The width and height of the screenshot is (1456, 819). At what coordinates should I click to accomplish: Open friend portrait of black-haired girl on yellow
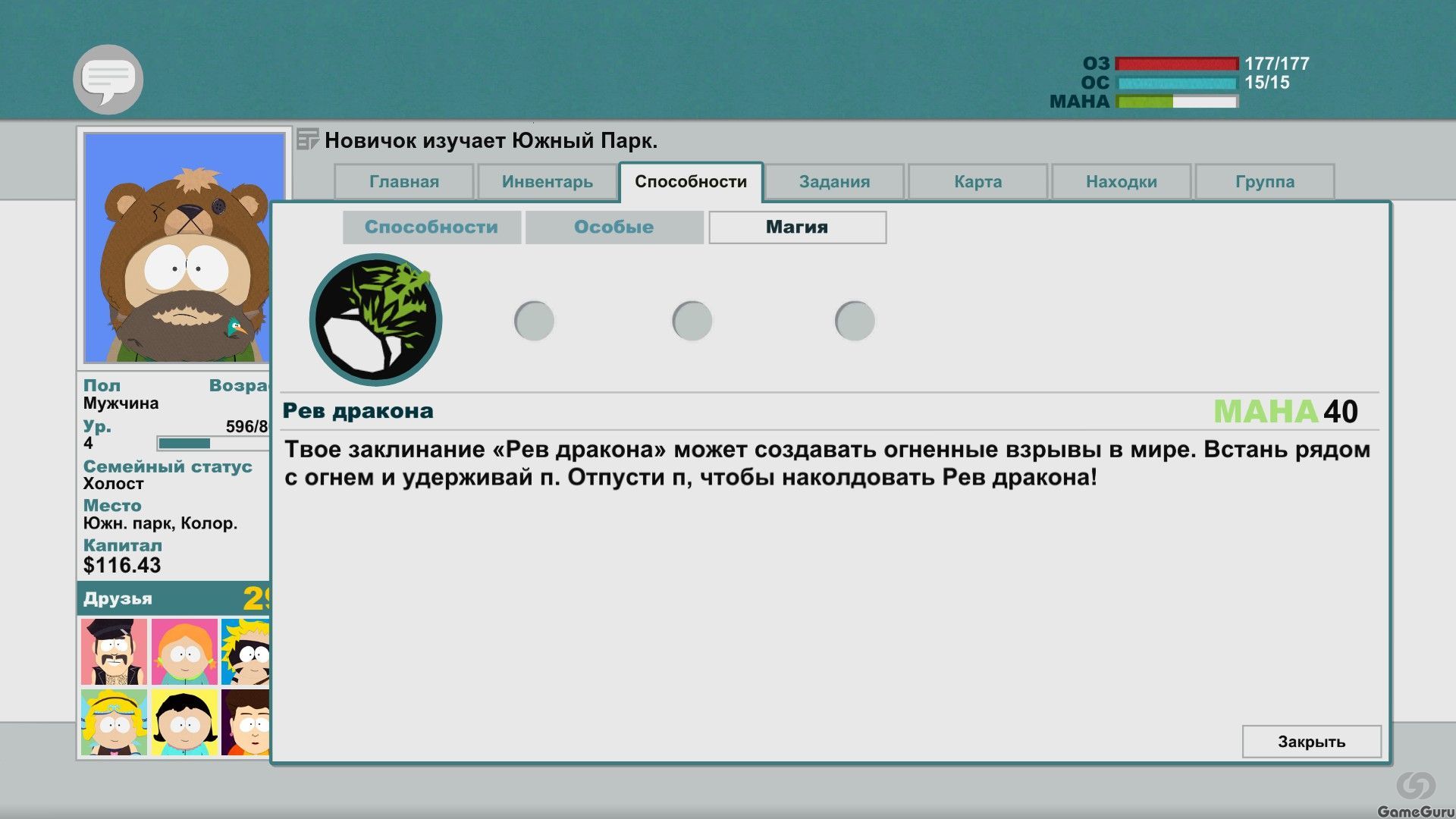coord(184,723)
